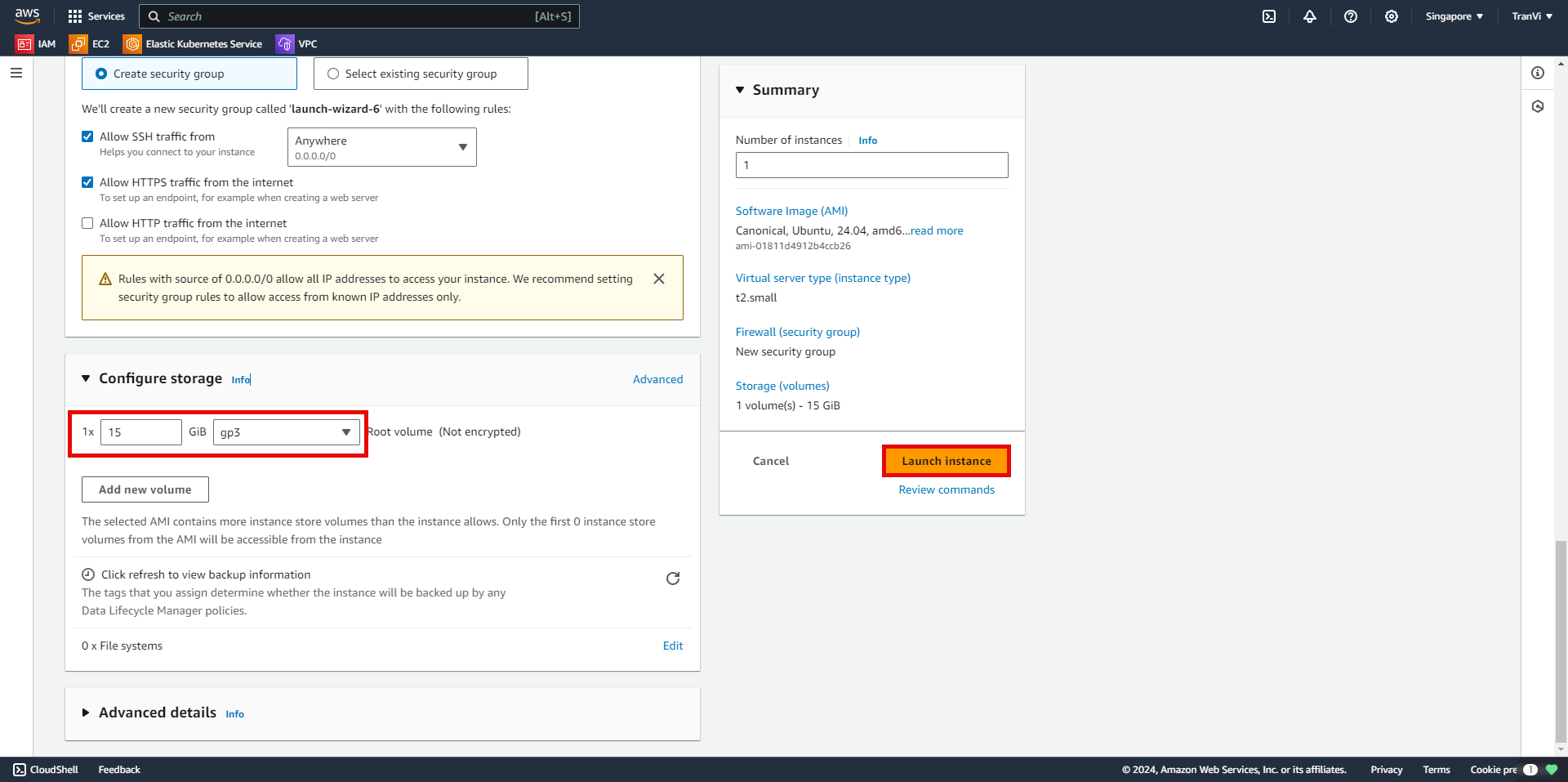This screenshot has width=1568, height=782.
Task: Click the help question mark icon
Action: tap(1351, 16)
